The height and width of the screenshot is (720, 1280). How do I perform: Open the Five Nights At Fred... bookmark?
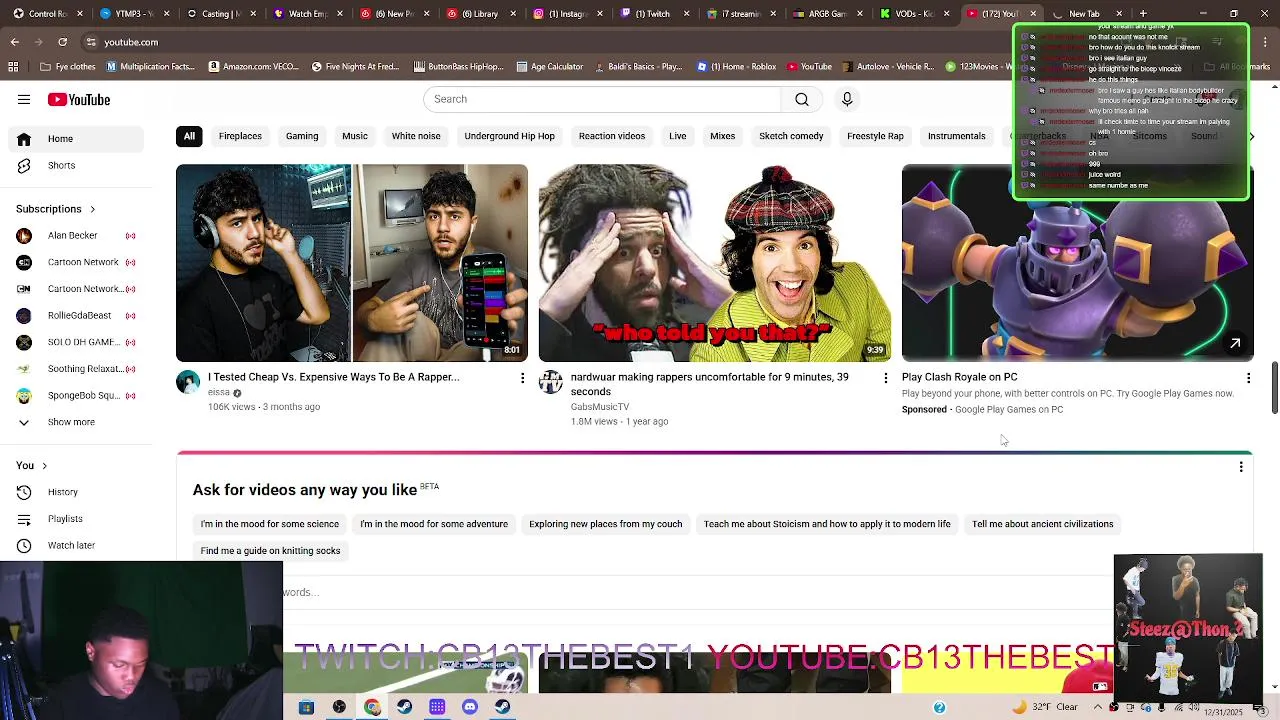(355, 67)
